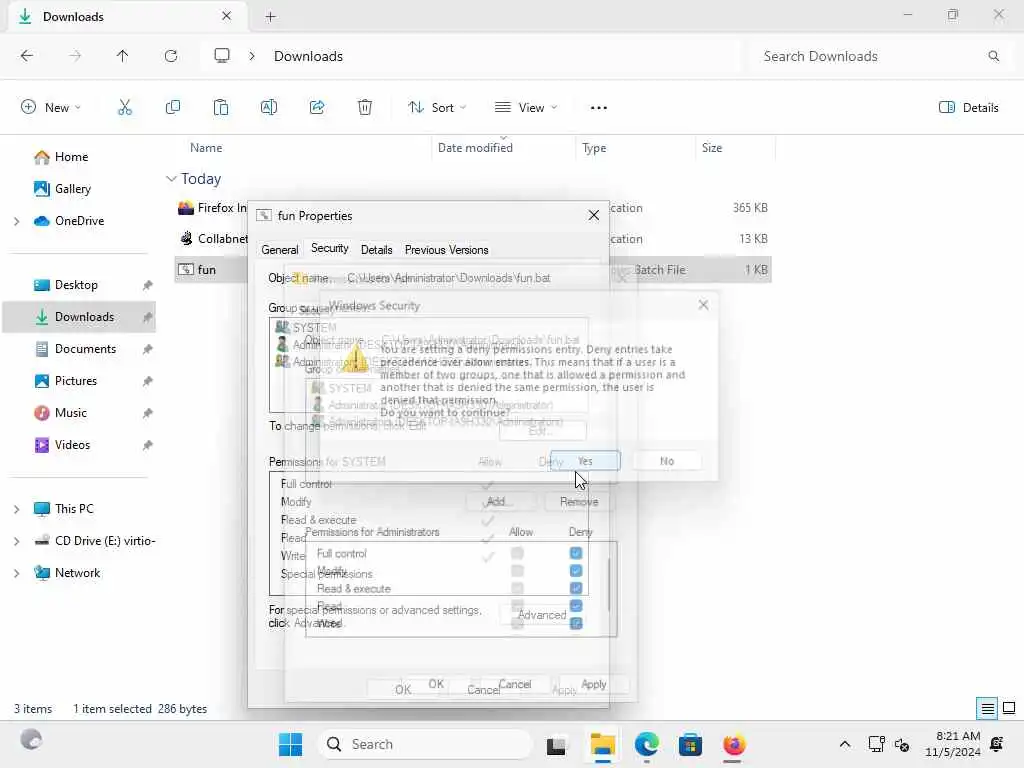Image resolution: width=1024 pixels, height=768 pixels.
Task: Click the muted volume icon in tray
Action: tap(902, 744)
